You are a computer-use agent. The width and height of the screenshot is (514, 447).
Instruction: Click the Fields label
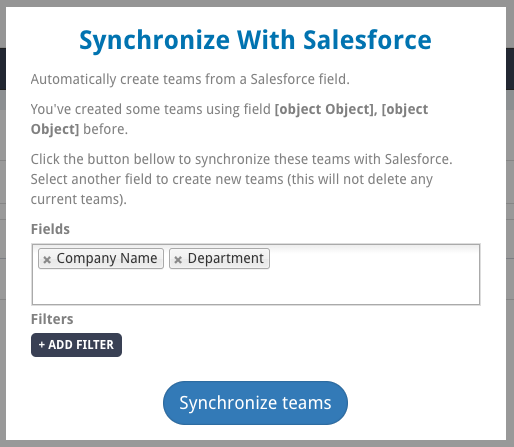click(50, 229)
